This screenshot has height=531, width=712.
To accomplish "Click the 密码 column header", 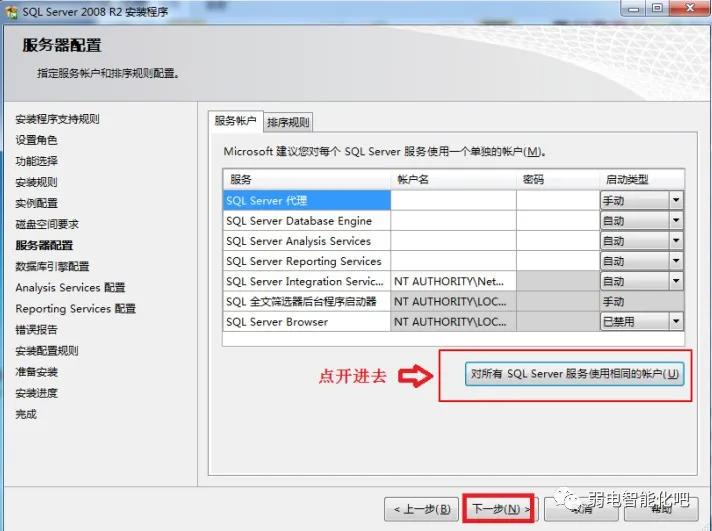I will coord(558,179).
